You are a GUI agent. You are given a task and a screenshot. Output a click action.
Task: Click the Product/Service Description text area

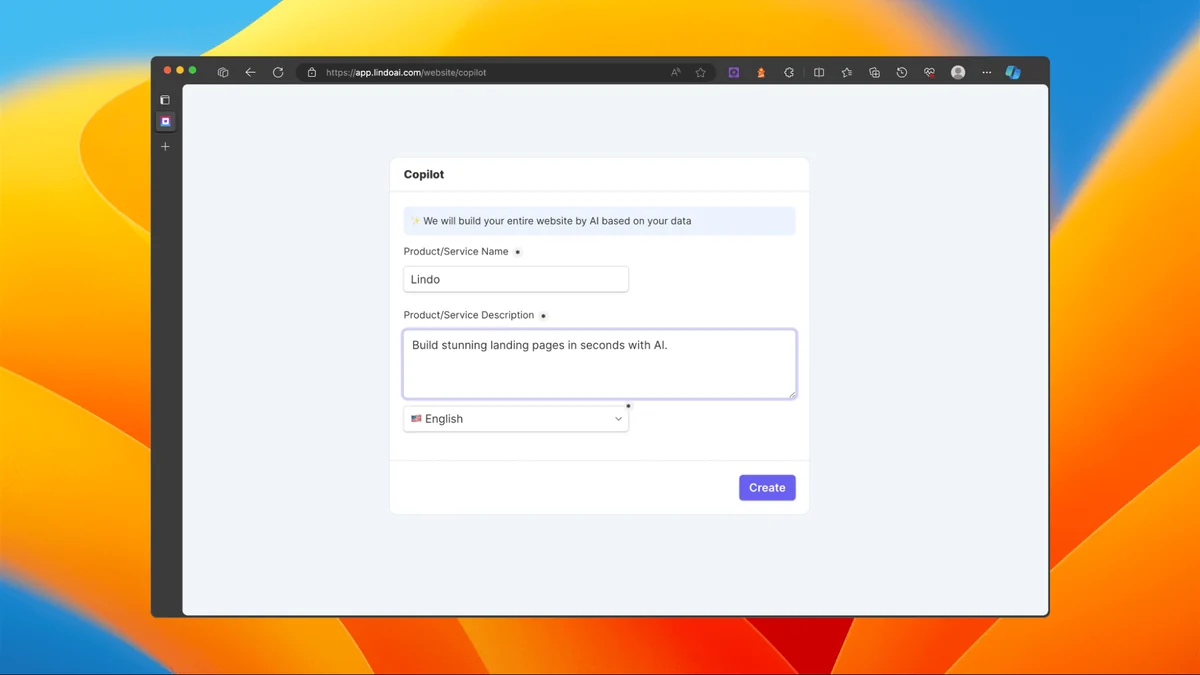pyautogui.click(x=600, y=364)
